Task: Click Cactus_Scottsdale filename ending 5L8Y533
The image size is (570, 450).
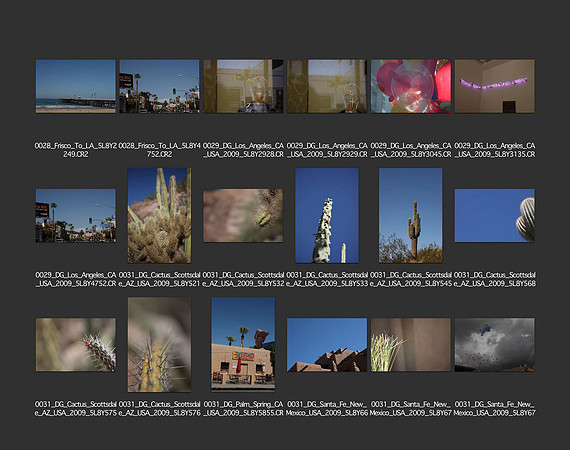Action: point(327,279)
